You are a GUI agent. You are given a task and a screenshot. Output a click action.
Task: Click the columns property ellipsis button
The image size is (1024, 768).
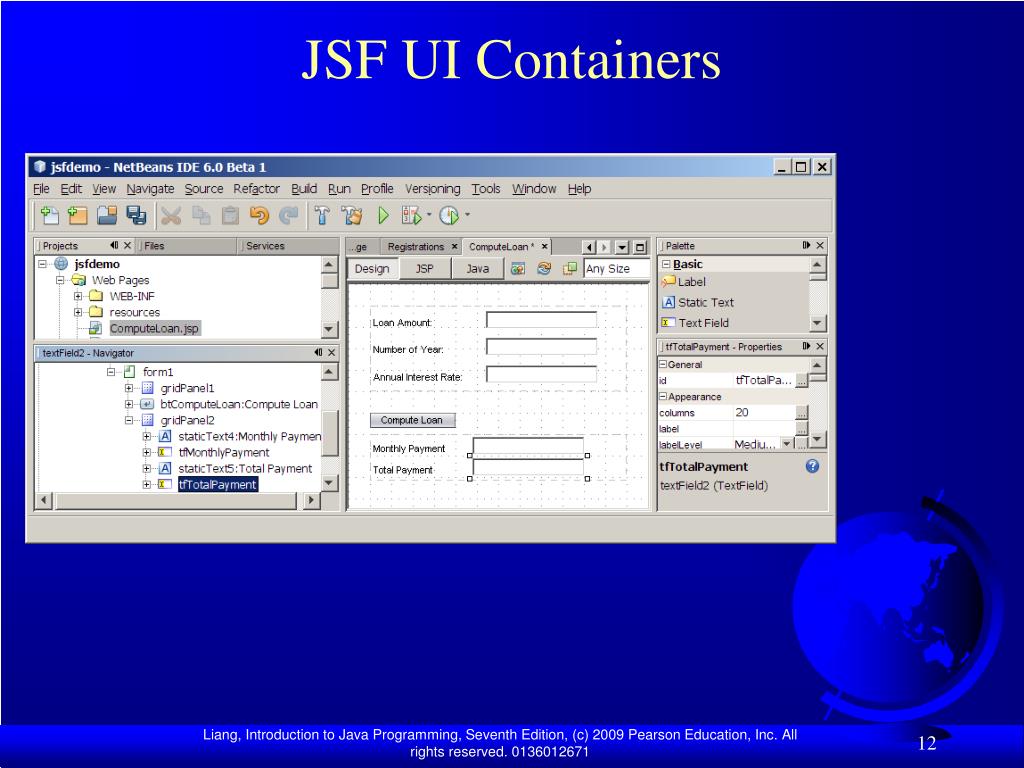pos(802,413)
